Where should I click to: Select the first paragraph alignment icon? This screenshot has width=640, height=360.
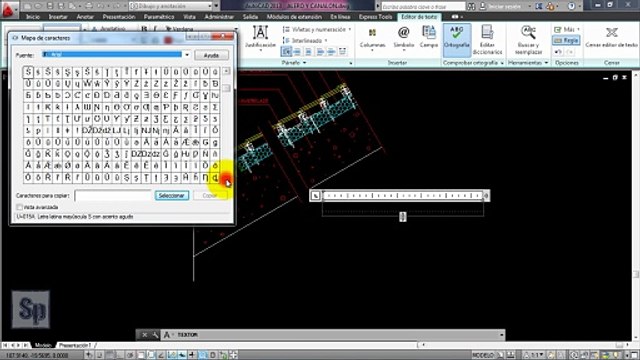[x=287, y=51]
